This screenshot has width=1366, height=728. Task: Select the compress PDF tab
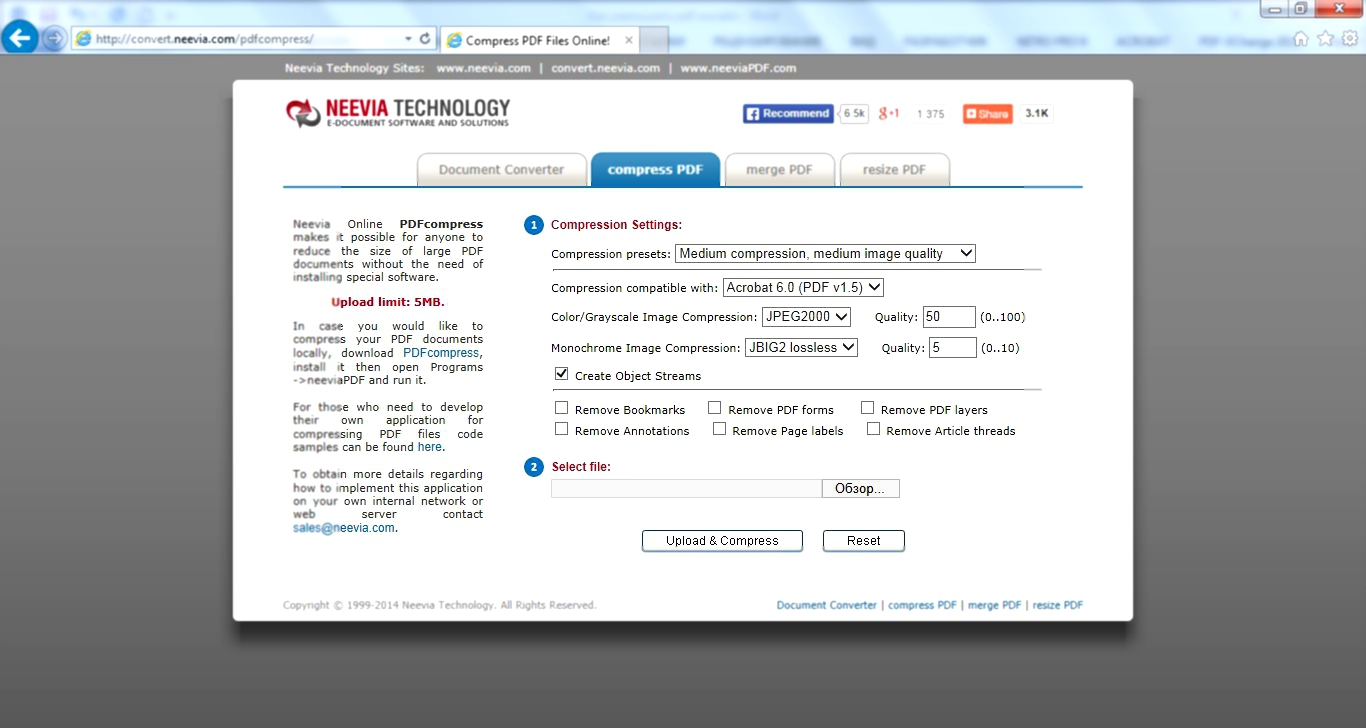[655, 169]
